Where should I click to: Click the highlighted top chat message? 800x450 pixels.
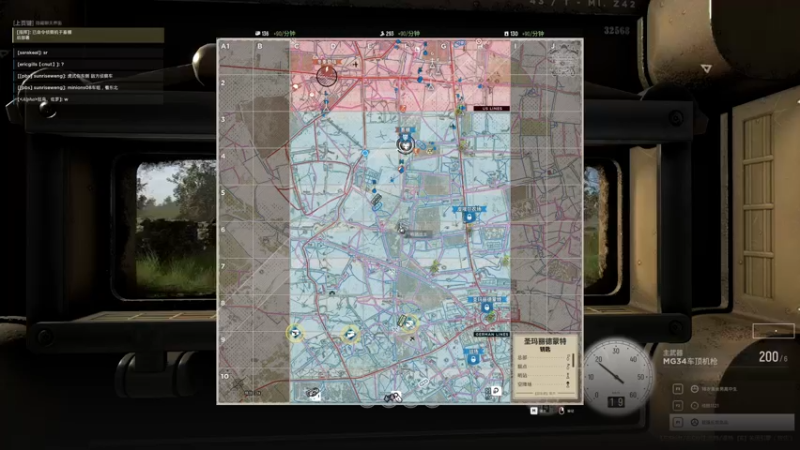[x=88, y=35]
